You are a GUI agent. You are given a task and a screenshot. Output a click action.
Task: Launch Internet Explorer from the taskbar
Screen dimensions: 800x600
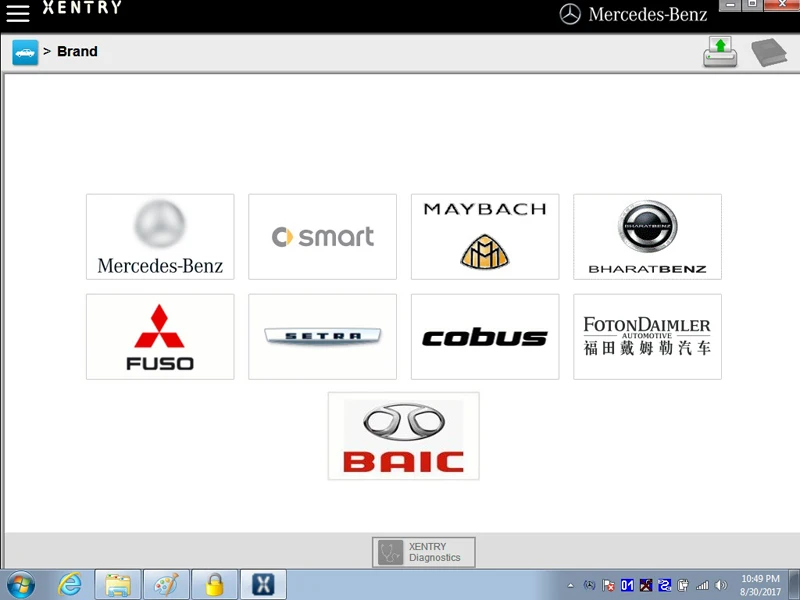[x=70, y=585]
